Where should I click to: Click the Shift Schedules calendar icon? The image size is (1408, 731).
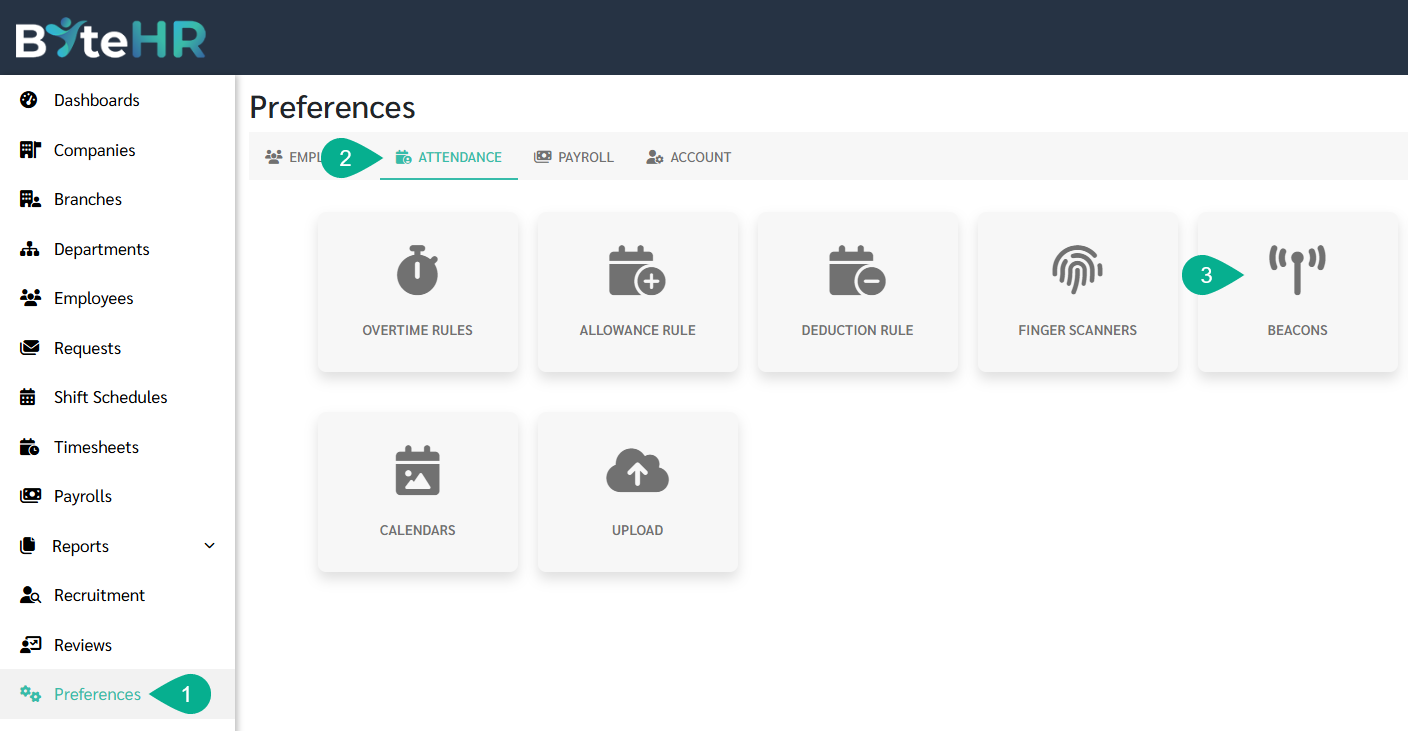pos(28,397)
